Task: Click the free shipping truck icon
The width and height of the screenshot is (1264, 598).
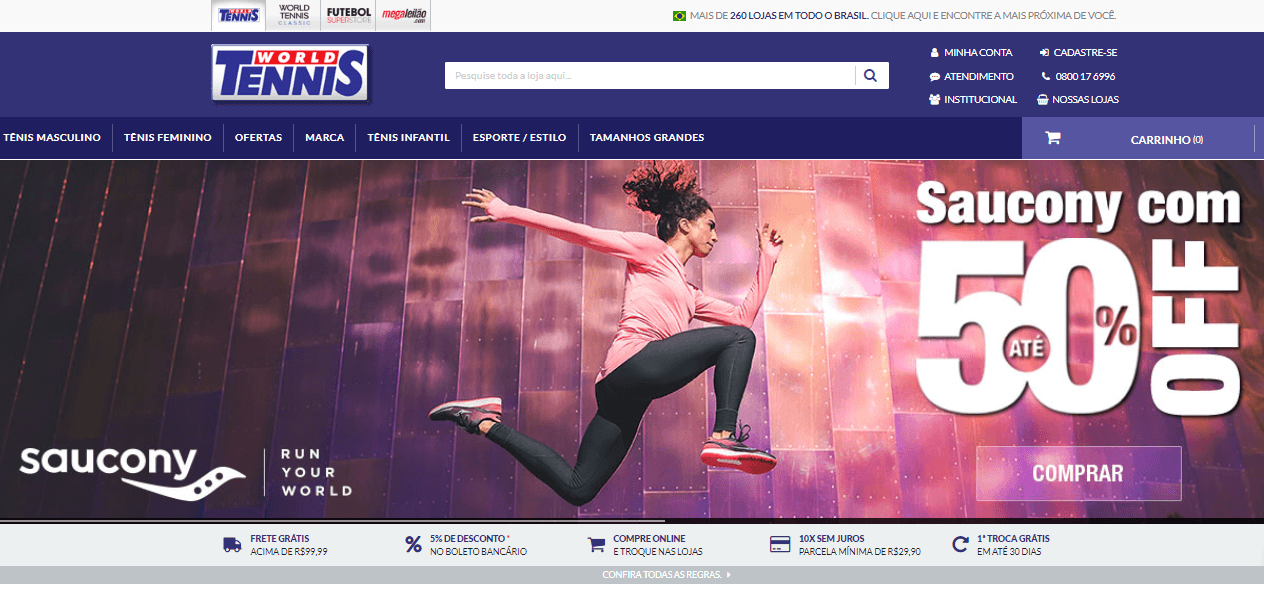Action: coord(232,545)
